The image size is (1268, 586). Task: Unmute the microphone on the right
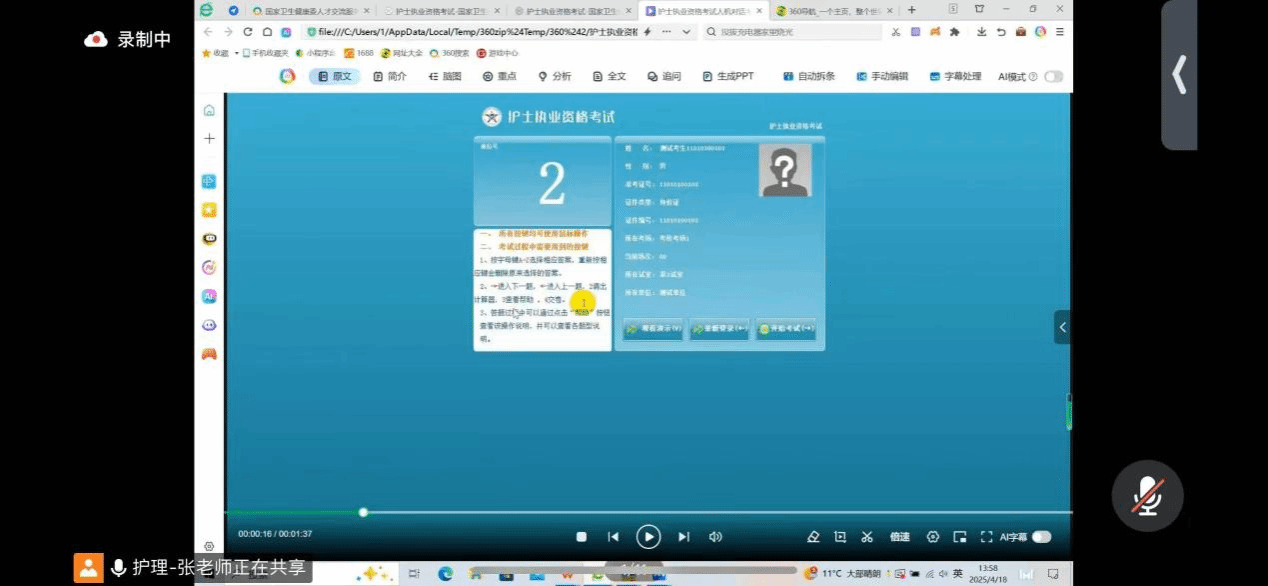click(1147, 496)
